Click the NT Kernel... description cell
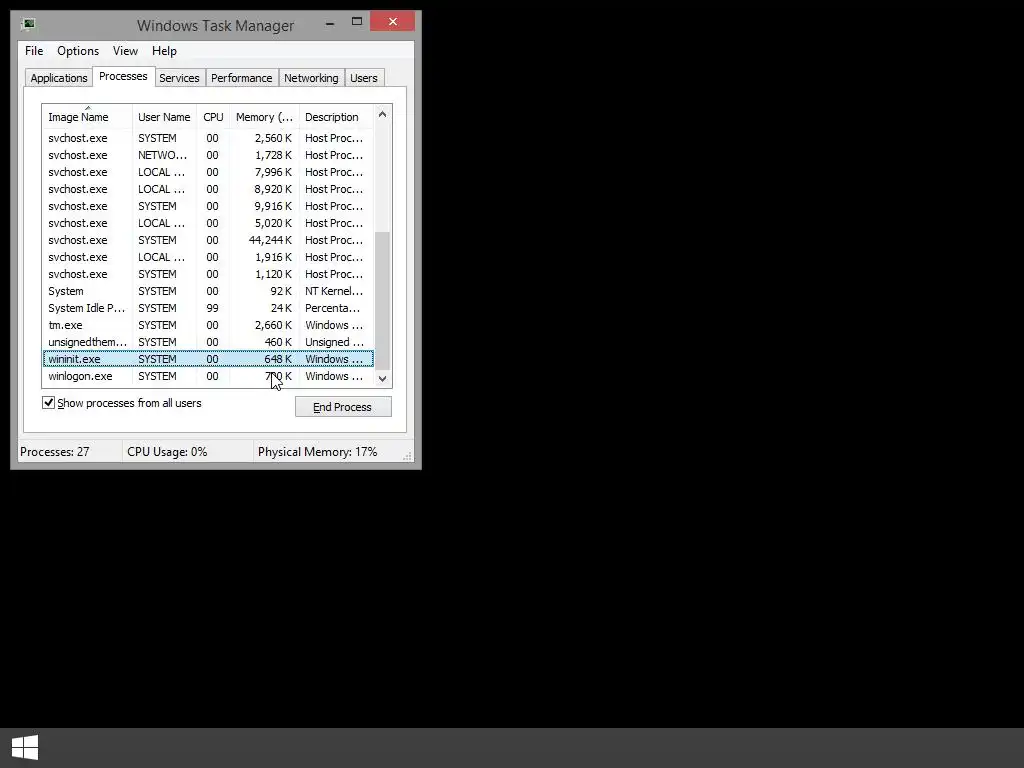The image size is (1024, 768). tap(334, 291)
